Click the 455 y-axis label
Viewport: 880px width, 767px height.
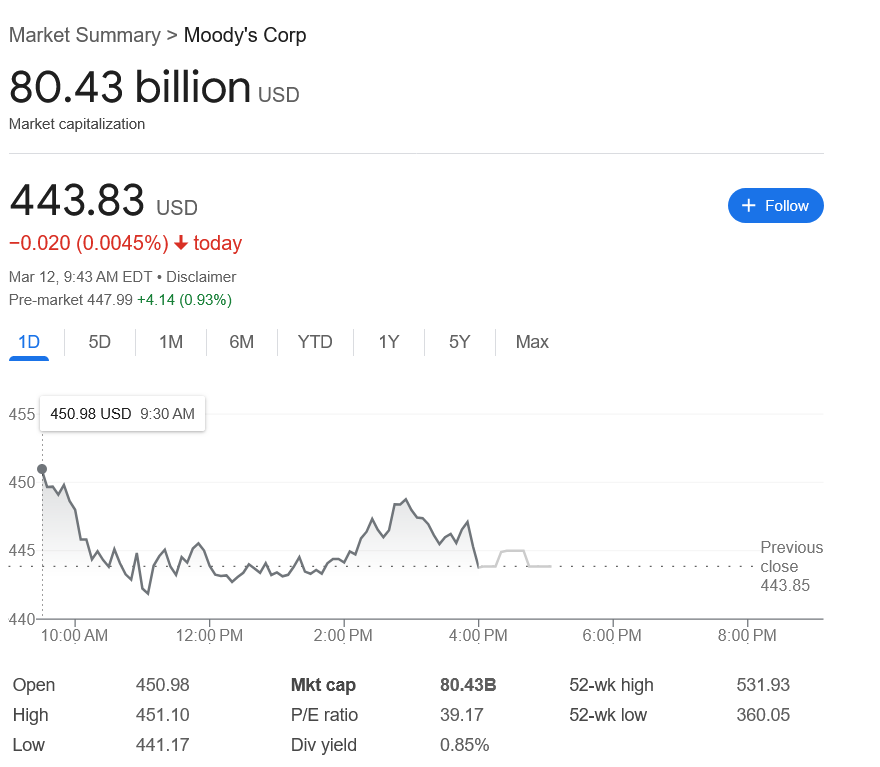point(22,414)
